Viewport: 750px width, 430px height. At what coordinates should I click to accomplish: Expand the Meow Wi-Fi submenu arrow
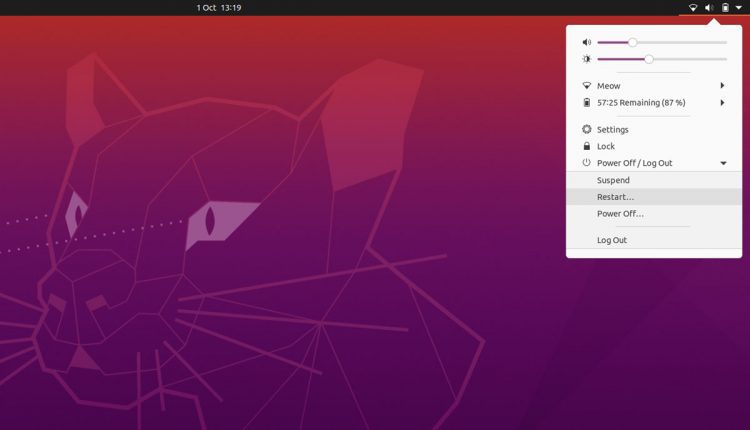(722, 86)
